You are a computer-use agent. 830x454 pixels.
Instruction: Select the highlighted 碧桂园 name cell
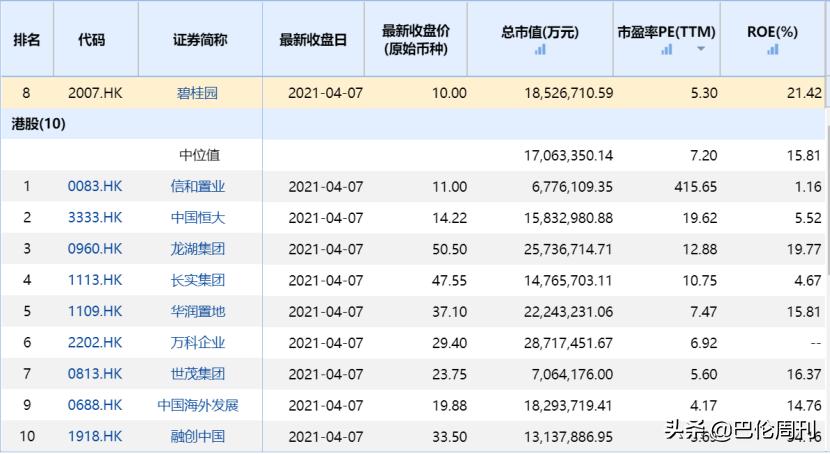point(197,93)
